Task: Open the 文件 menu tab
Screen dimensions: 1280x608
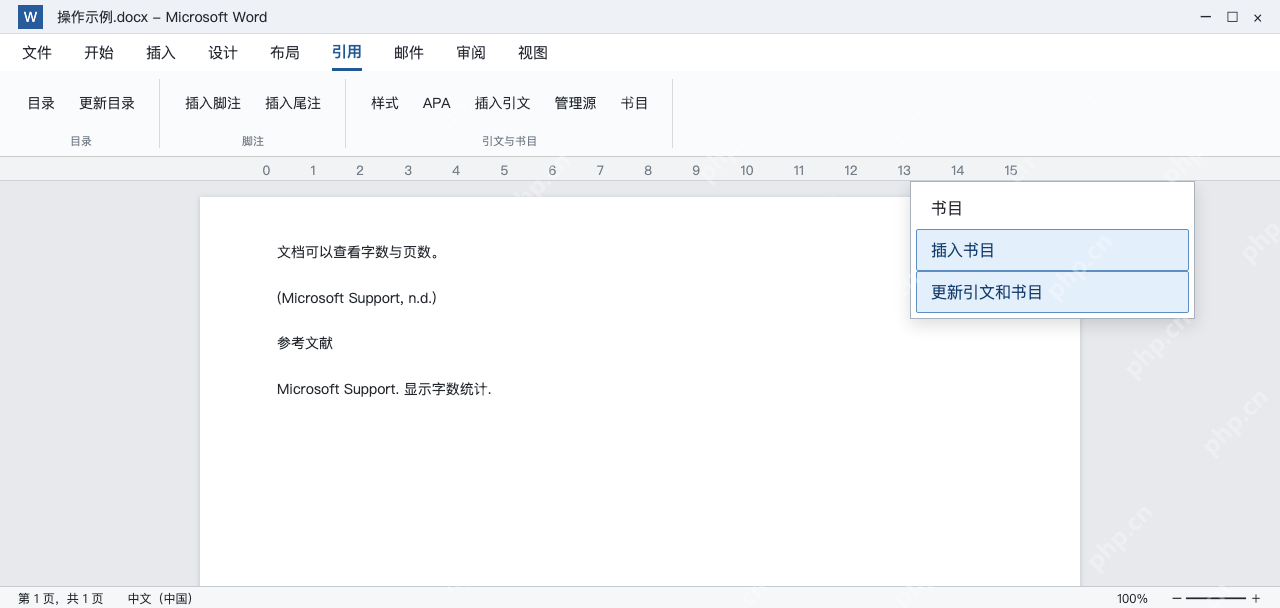Action: [37, 53]
